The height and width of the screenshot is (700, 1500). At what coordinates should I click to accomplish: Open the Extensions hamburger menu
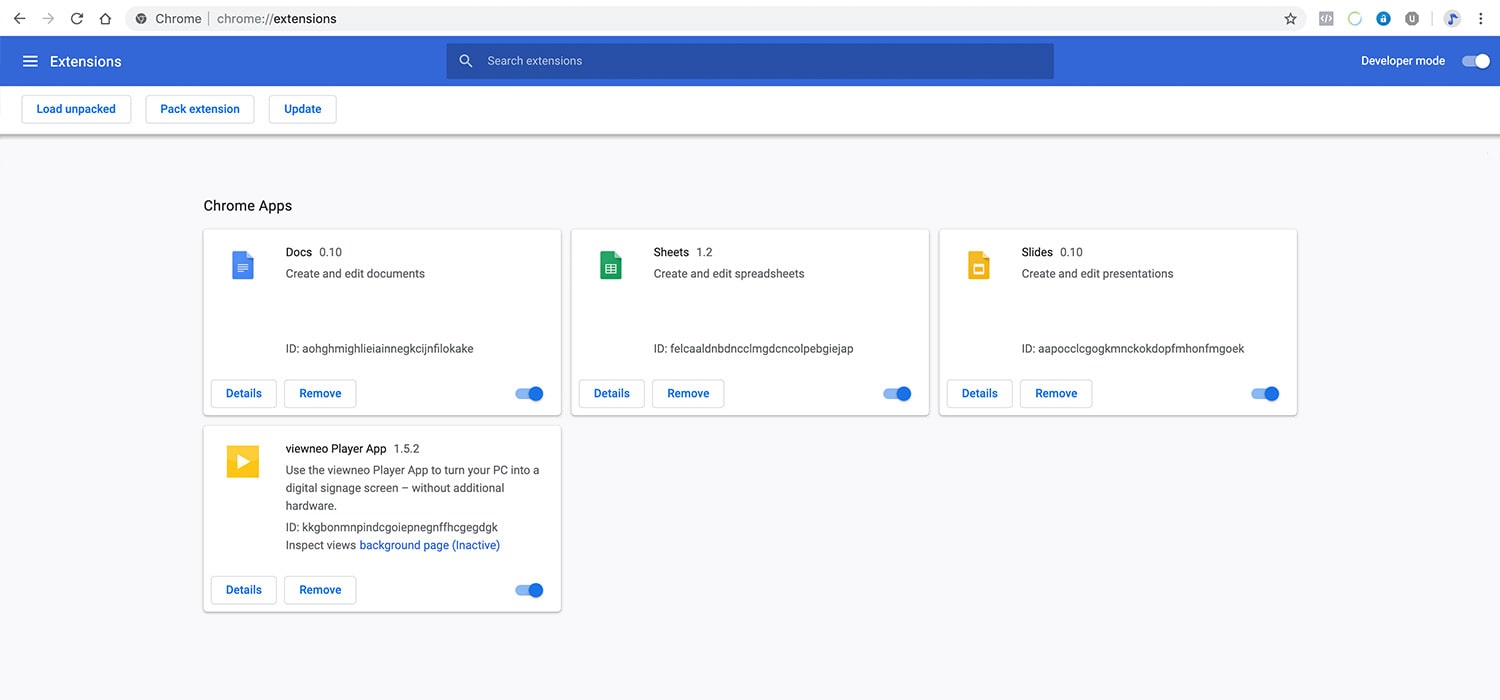pos(30,61)
